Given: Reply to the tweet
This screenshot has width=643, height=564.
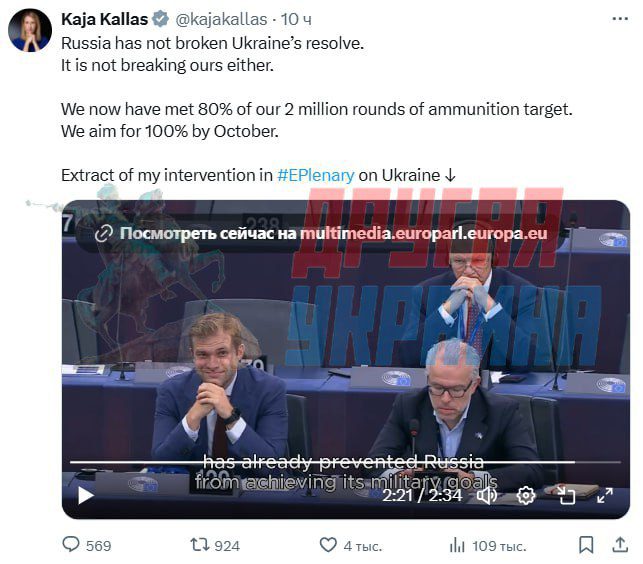Looking at the screenshot, I should pos(72,545).
